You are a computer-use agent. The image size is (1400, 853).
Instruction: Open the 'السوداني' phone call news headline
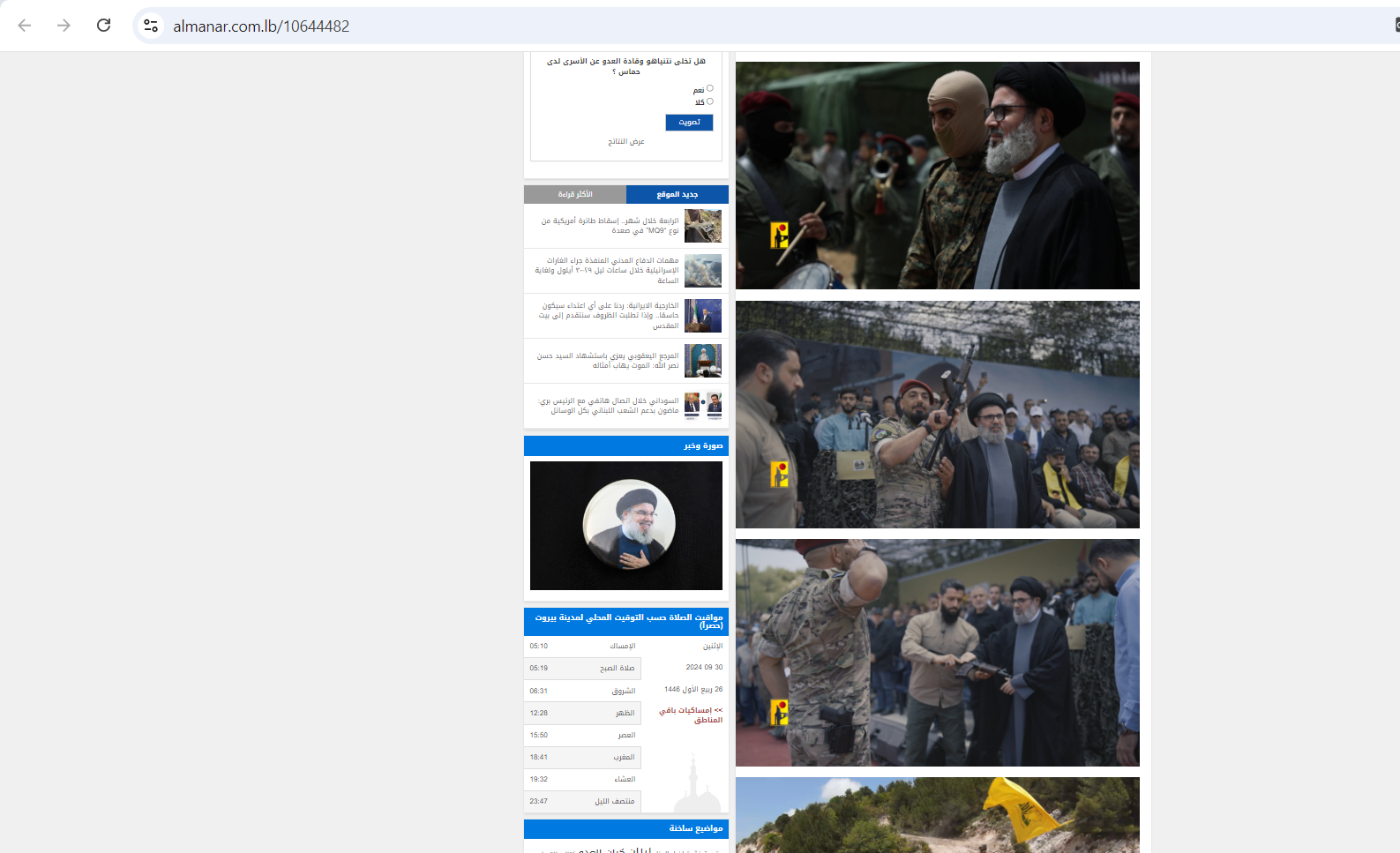point(609,406)
